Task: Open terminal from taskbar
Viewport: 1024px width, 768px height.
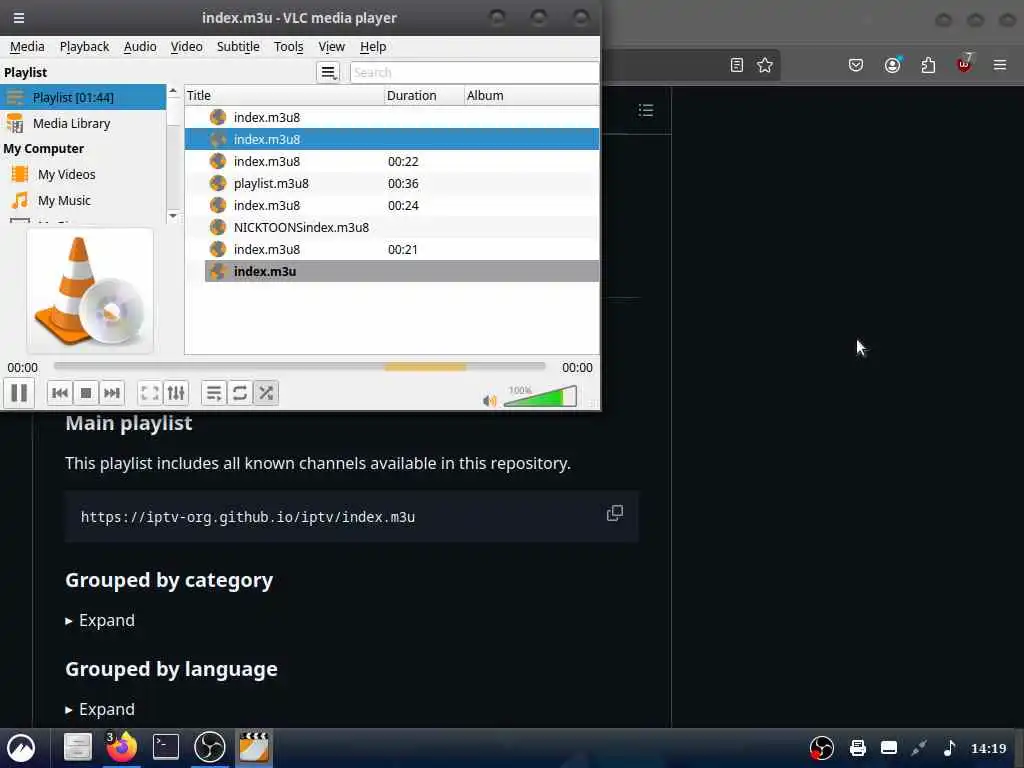Action: click(x=166, y=747)
